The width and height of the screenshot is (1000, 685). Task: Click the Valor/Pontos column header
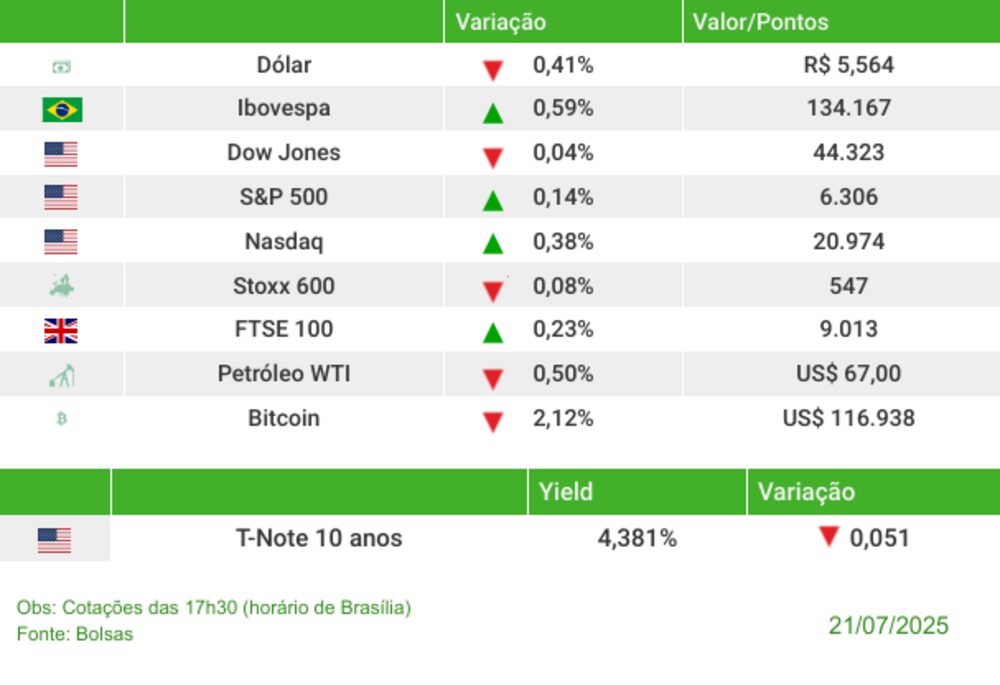coord(760,22)
